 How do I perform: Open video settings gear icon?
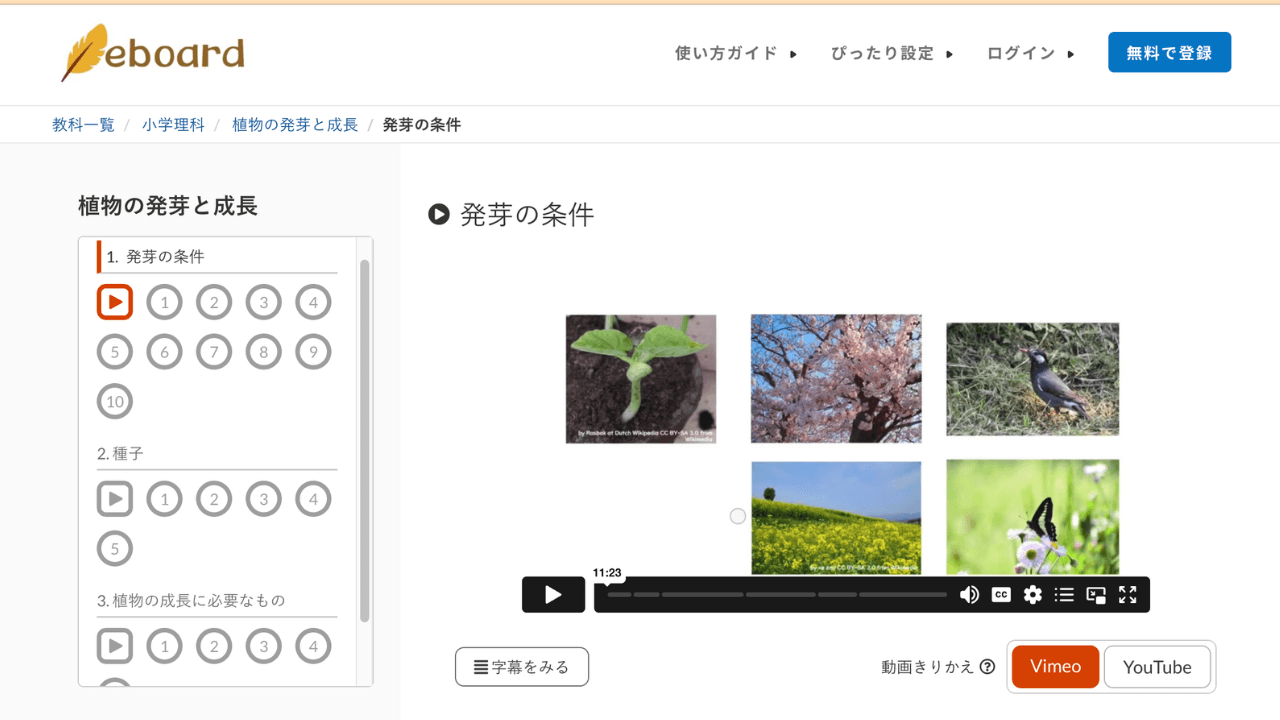[x=1033, y=595]
